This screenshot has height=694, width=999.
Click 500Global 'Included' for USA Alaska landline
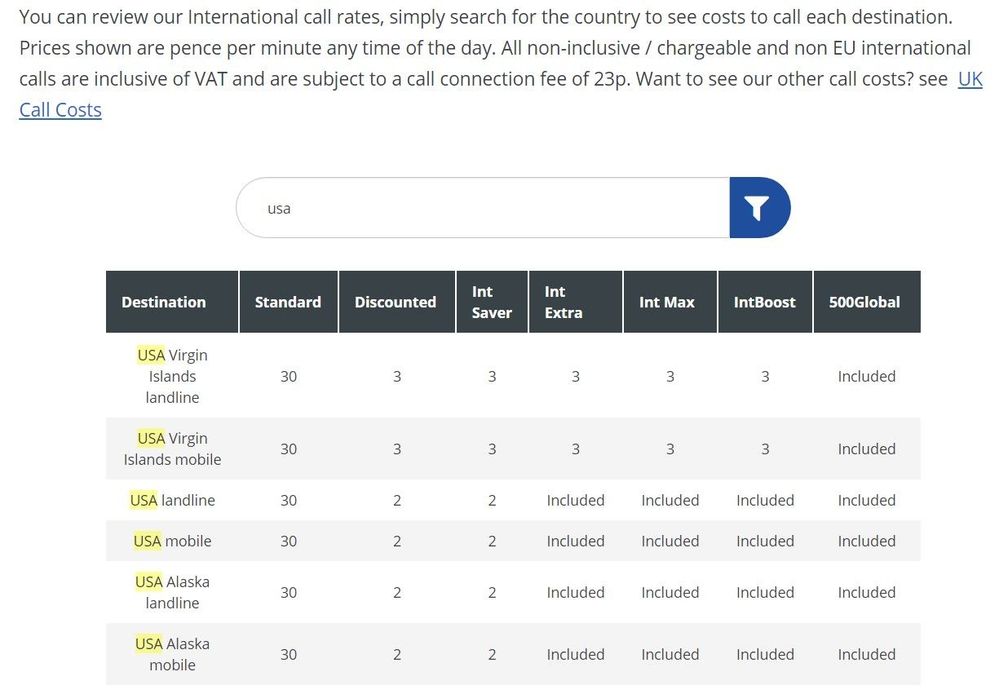tap(866, 593)
